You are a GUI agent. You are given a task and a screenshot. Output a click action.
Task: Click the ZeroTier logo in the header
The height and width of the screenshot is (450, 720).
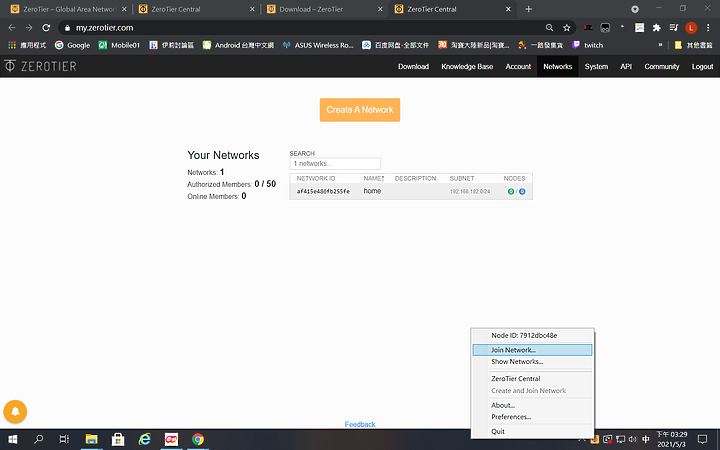pyautogui.click(x=40, y=66)
